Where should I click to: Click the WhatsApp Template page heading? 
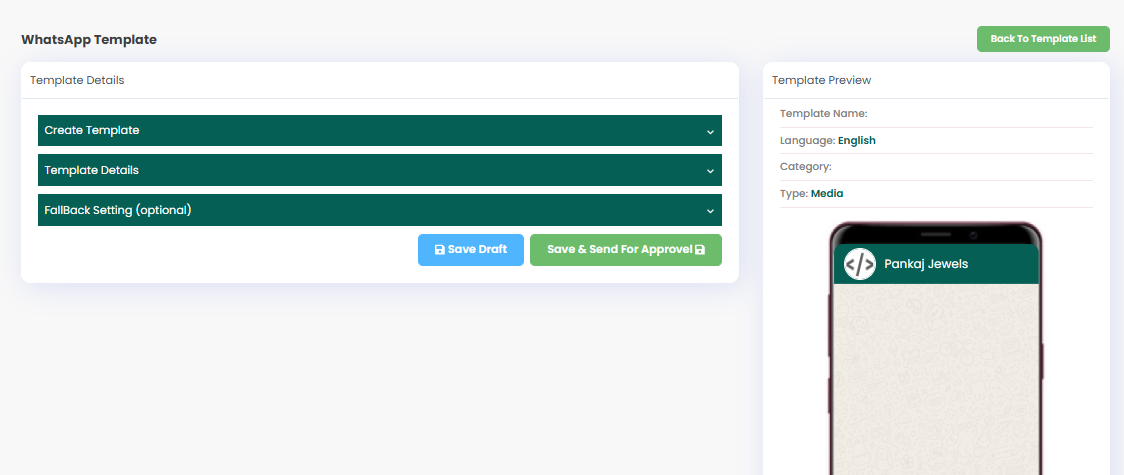click(89, 39)
